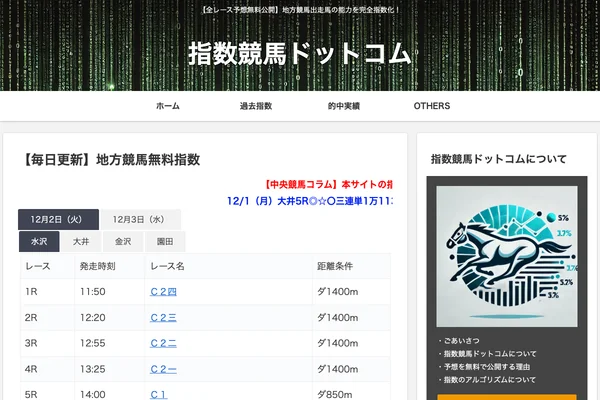Open the 的中実績 menu item
The height and width of the screenshot is (400, 600).
click(344, 106)
